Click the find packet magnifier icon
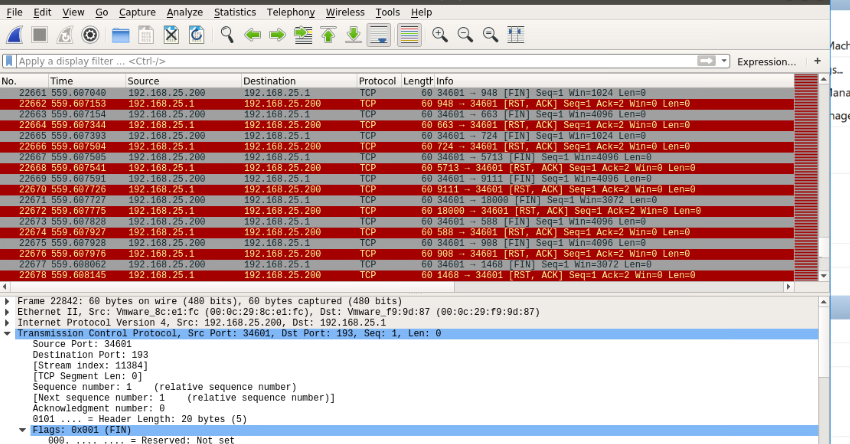This screenshot has height=444, width=850. click(x=227, y=35)
